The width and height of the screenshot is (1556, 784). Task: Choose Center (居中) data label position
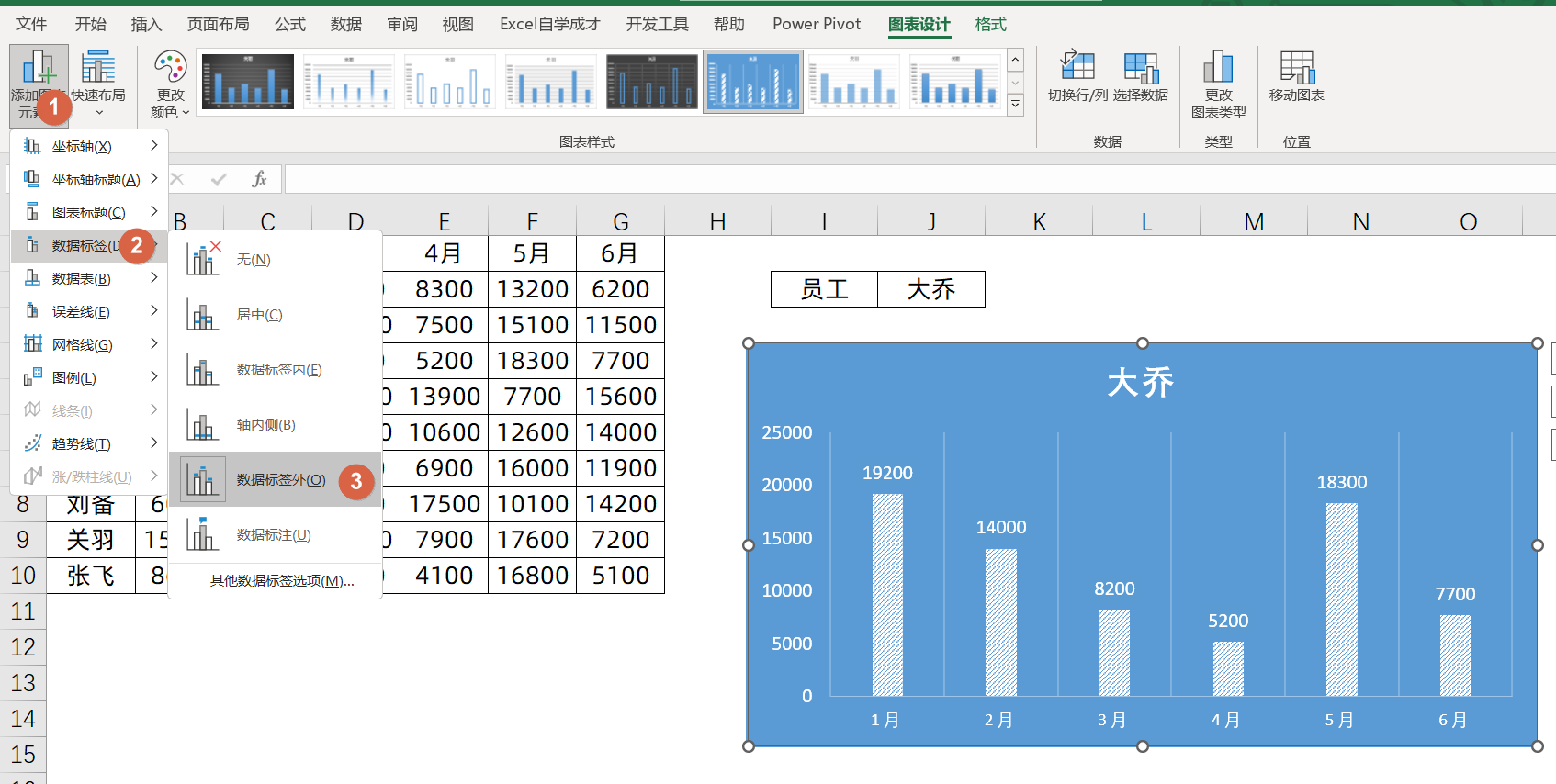click(x=276, y=315)
